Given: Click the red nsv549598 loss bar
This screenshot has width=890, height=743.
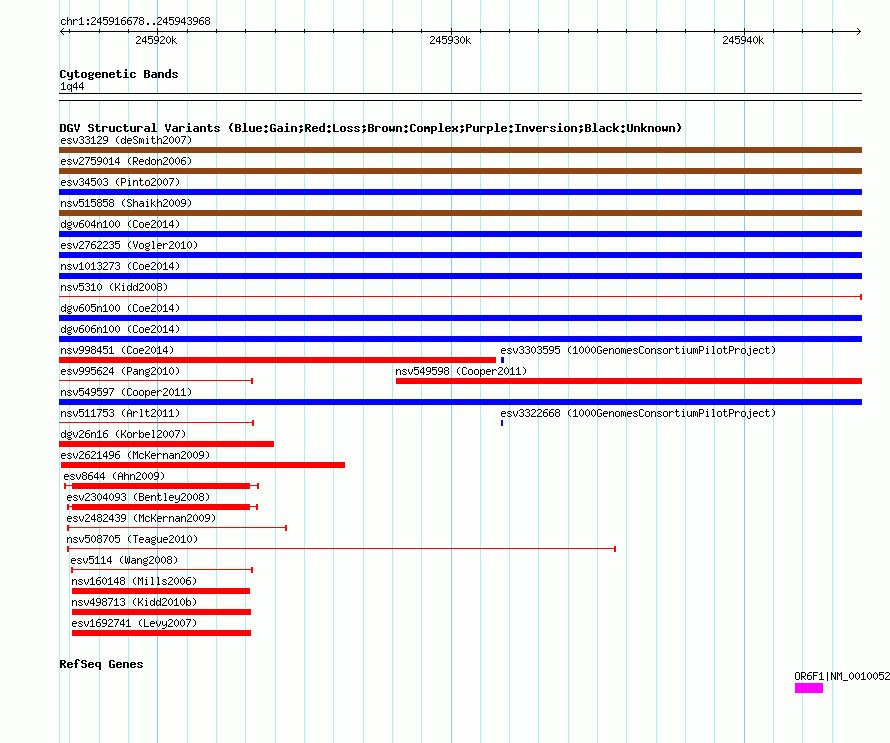Looking at the screenshot, I should pyautogui.click(x=629, y=381).
